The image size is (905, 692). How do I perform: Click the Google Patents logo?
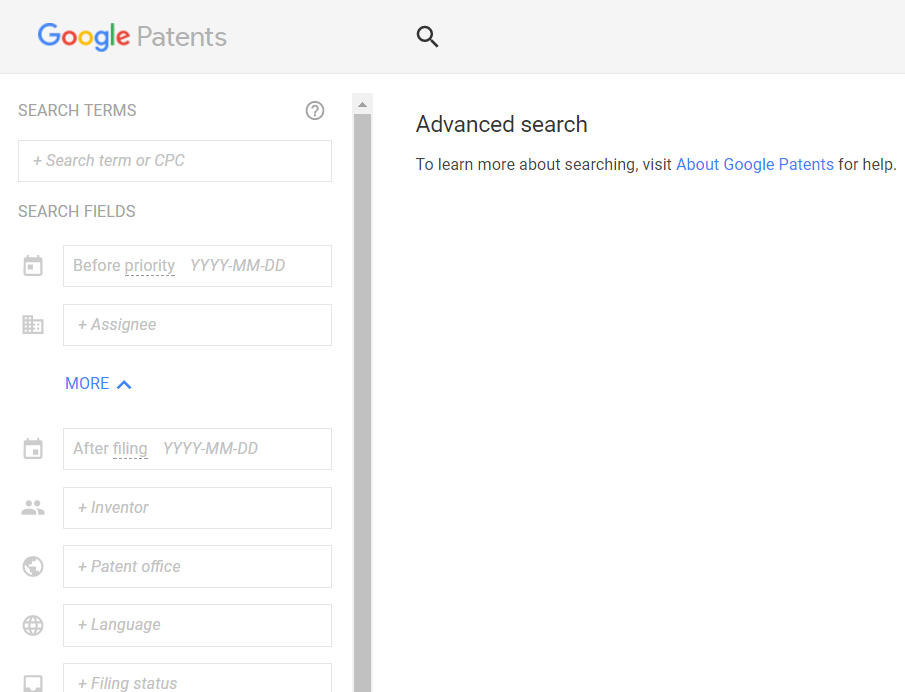point(132,37)
